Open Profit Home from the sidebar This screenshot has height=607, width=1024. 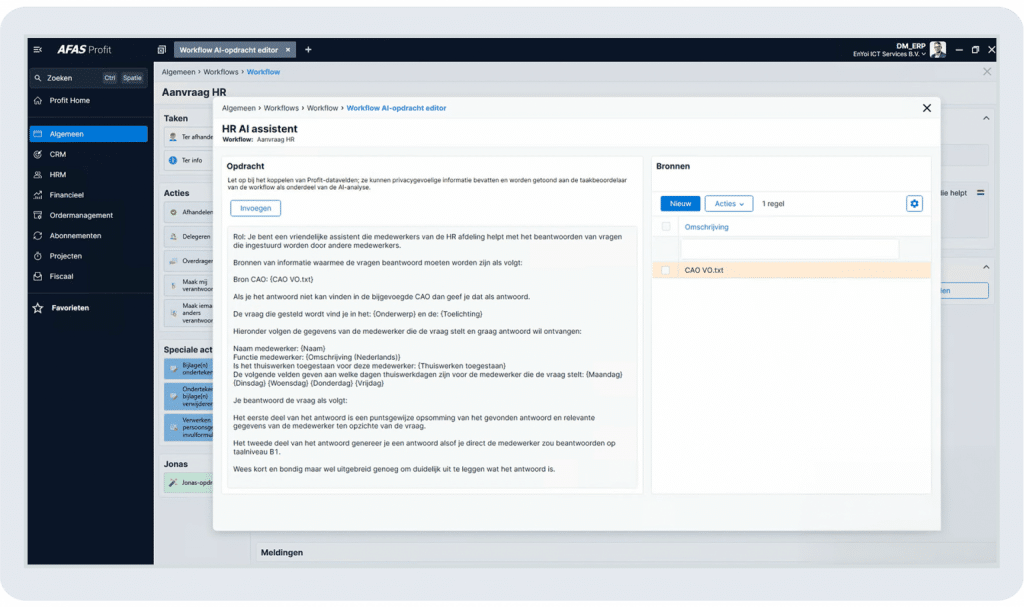point(69,101)
